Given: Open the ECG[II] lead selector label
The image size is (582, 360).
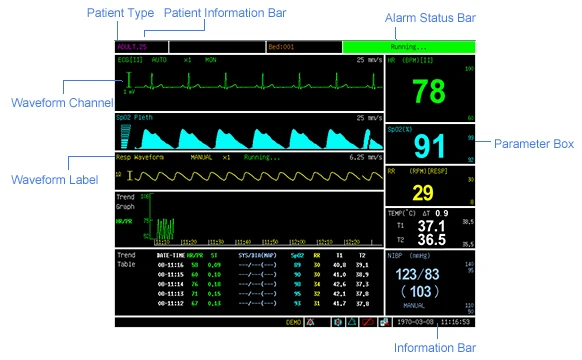Looking at the screenshot, I should point(130,60).
